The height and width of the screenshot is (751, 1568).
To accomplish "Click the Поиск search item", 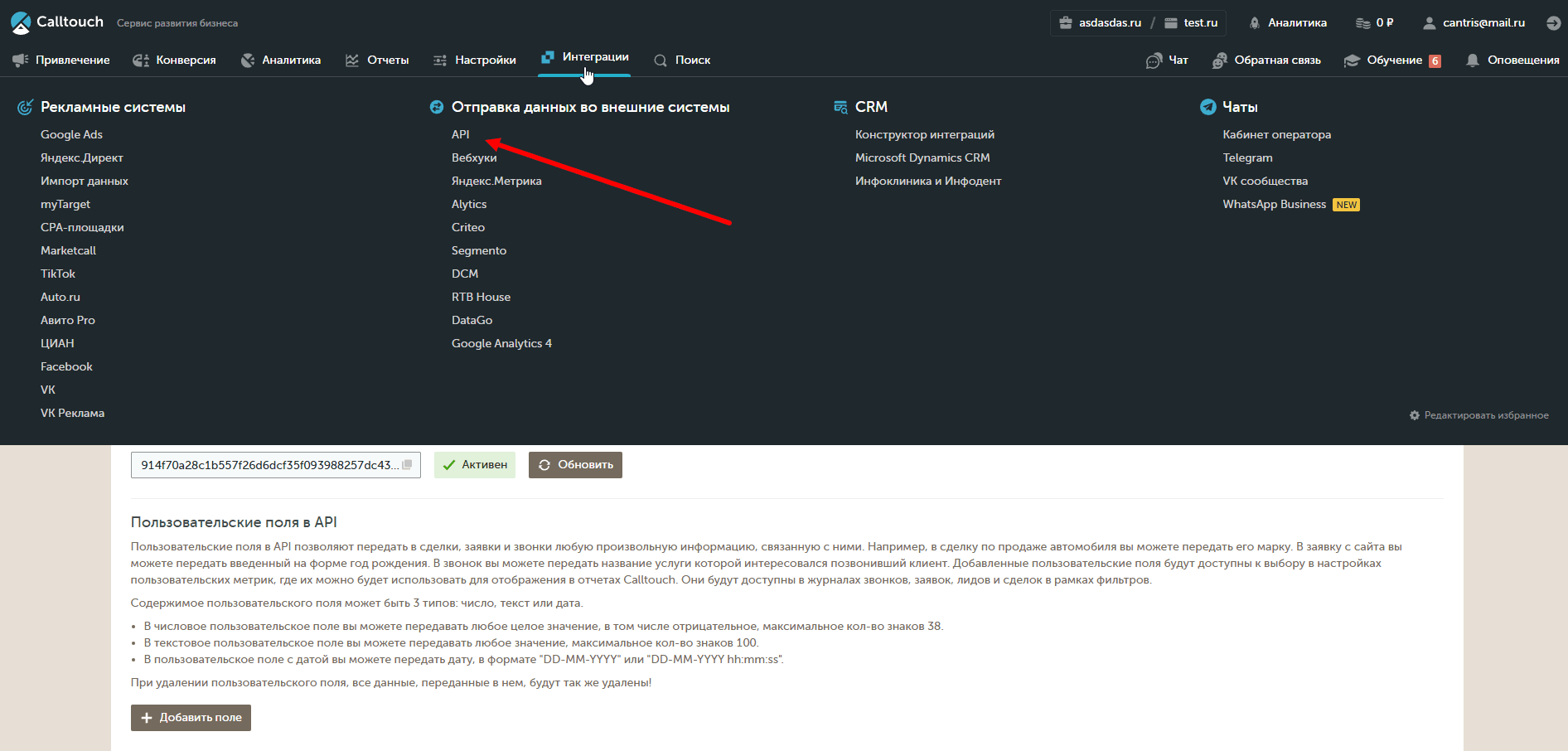I will (x=682, y=60).
